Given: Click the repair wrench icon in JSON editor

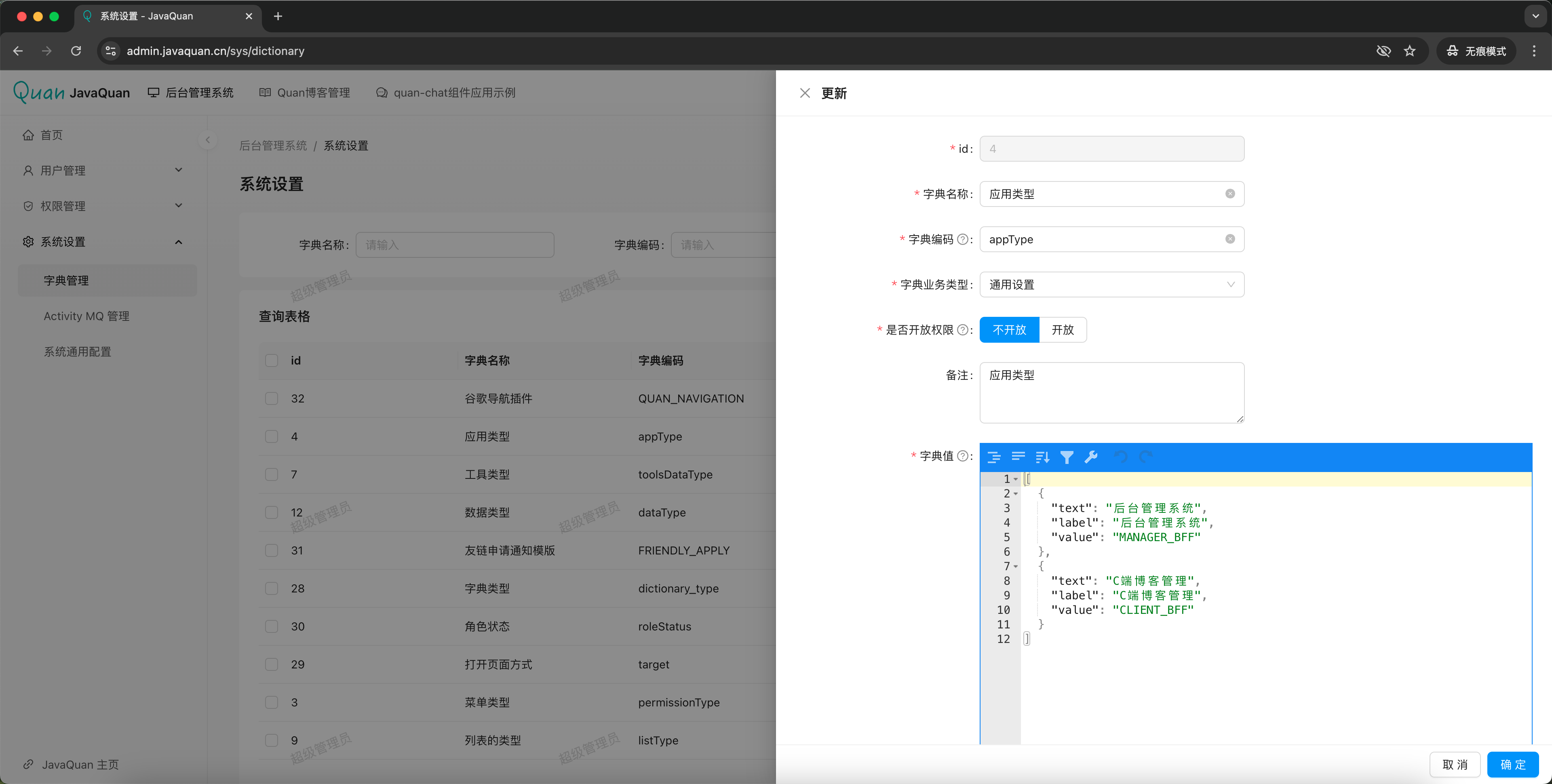Looking at the screenshot, I should click(1091, 457).
